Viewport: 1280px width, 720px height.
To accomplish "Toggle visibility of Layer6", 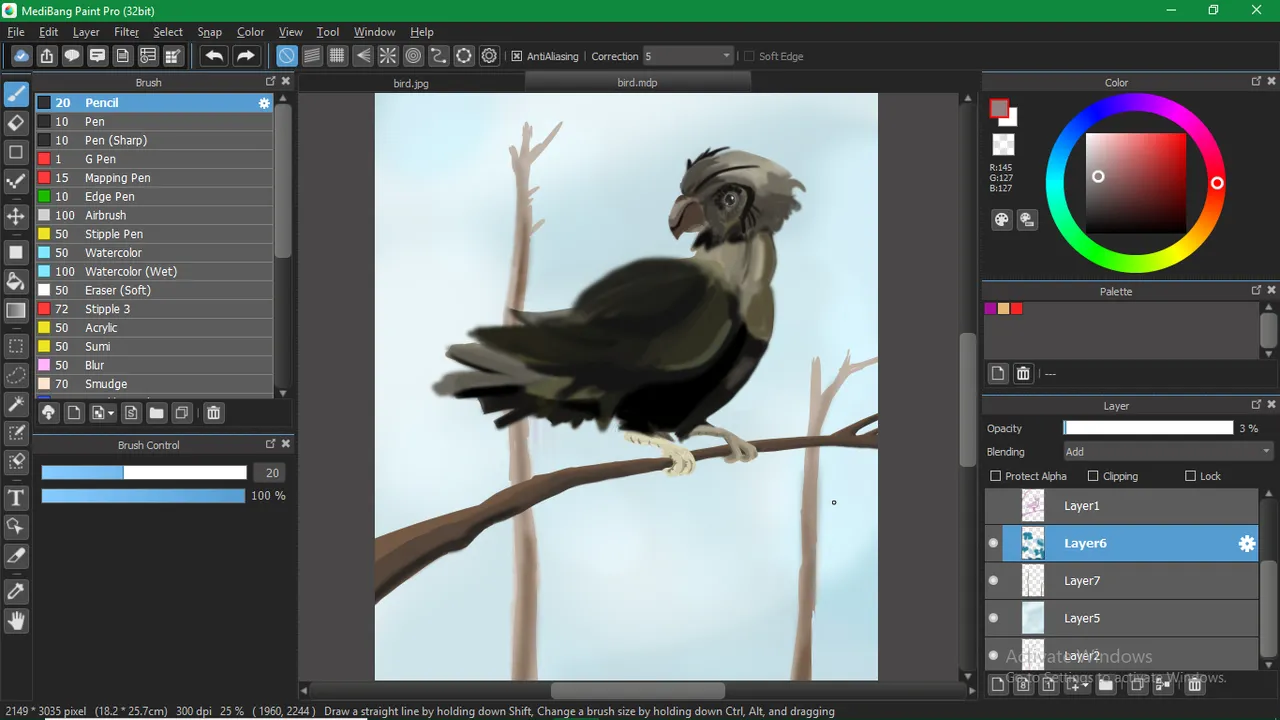I will point(993,543).
